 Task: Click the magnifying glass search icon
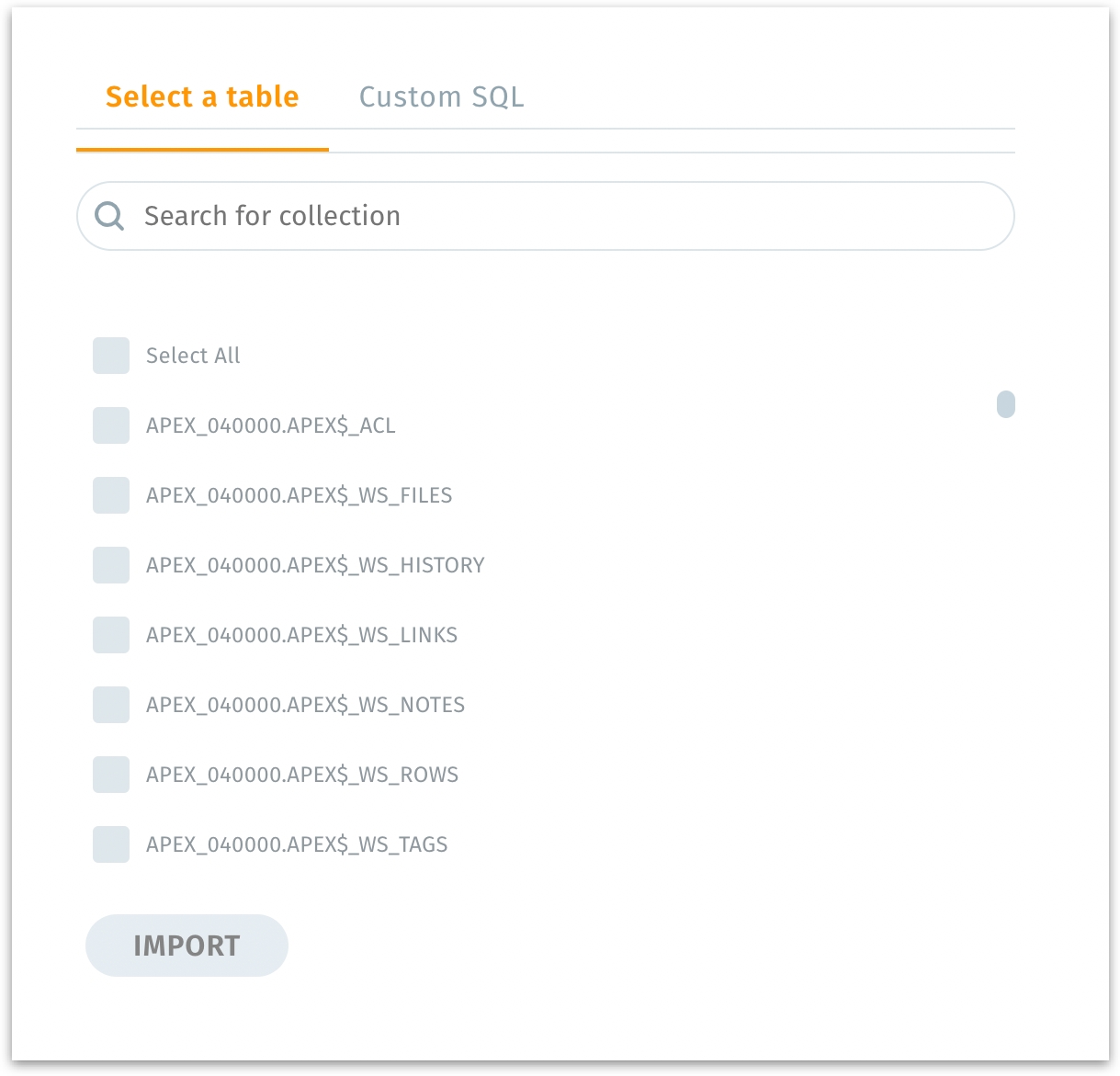[x=109, y=216]
